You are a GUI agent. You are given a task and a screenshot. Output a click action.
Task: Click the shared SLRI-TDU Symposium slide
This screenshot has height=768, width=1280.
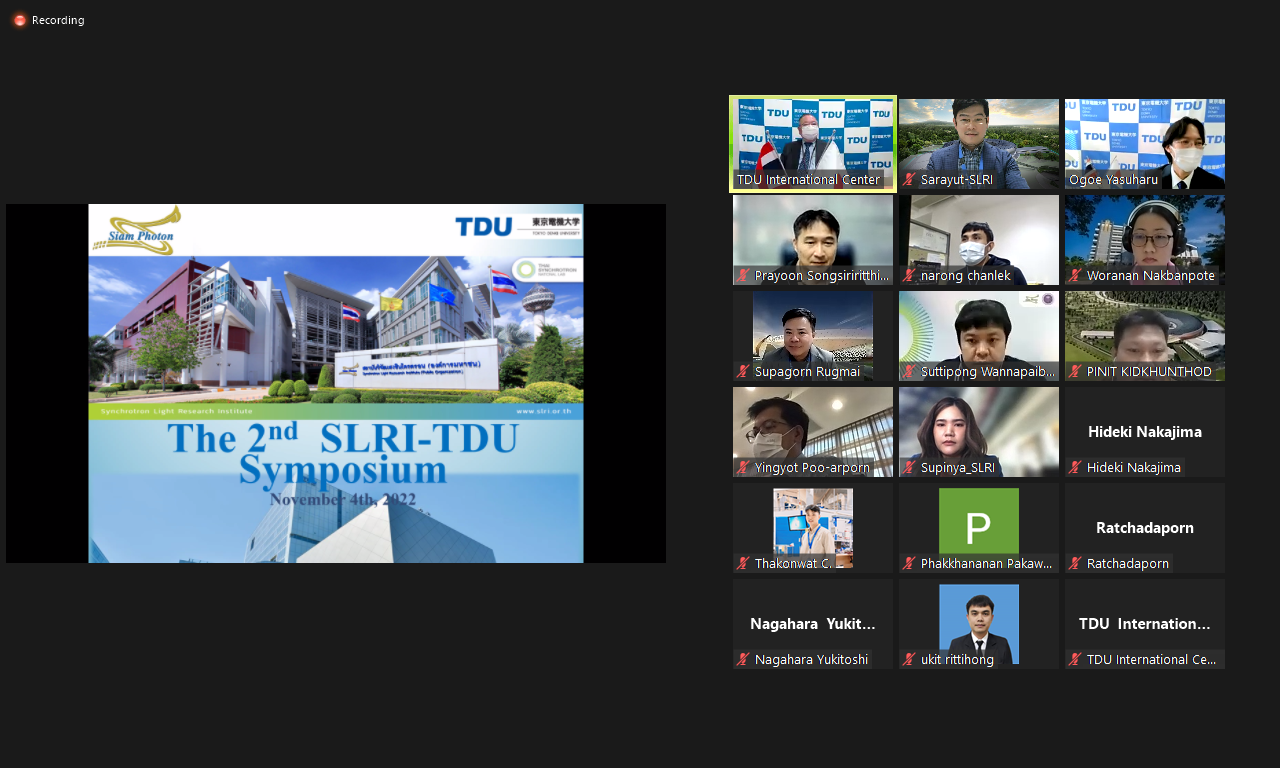coord(336,384)
